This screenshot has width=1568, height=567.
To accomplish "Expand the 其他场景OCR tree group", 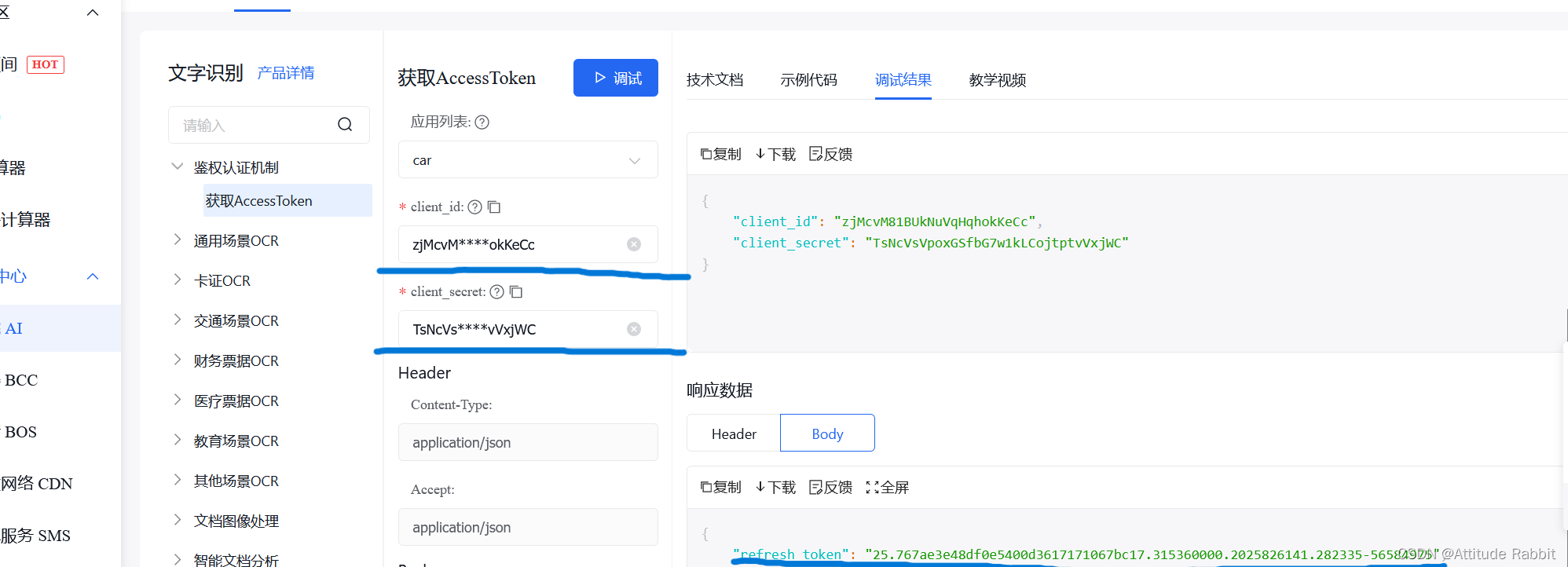I will pyautogui.click(x=178, y=480).
